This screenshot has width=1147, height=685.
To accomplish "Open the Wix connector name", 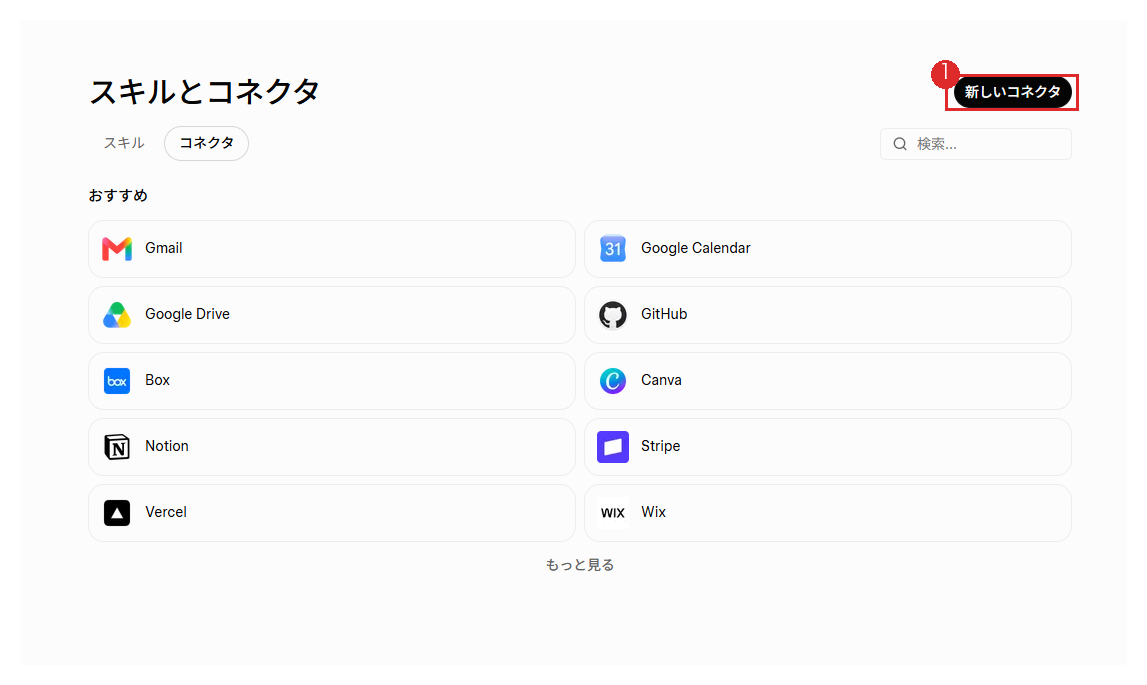I will tap(653, 512).
